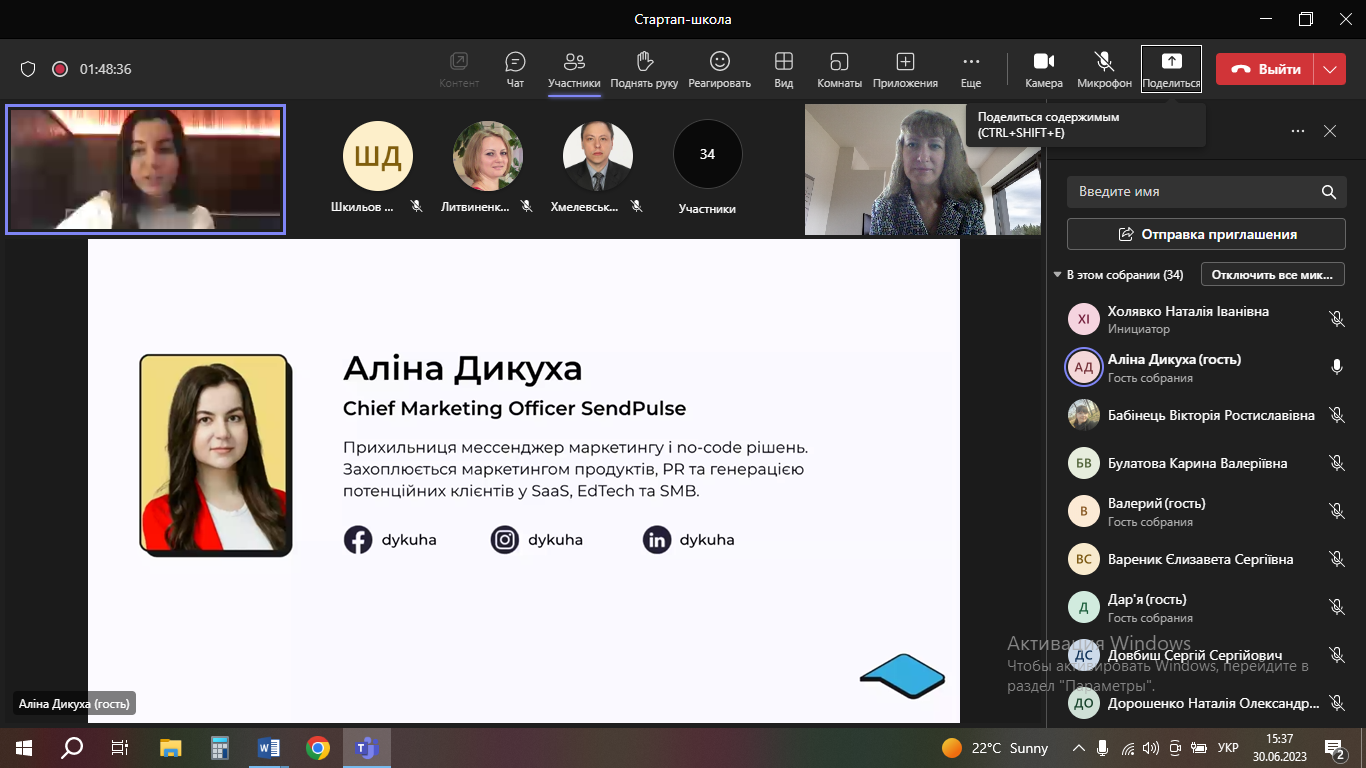Click the recording indicator icon
The image size is (1366, 768).
(60, 69)
